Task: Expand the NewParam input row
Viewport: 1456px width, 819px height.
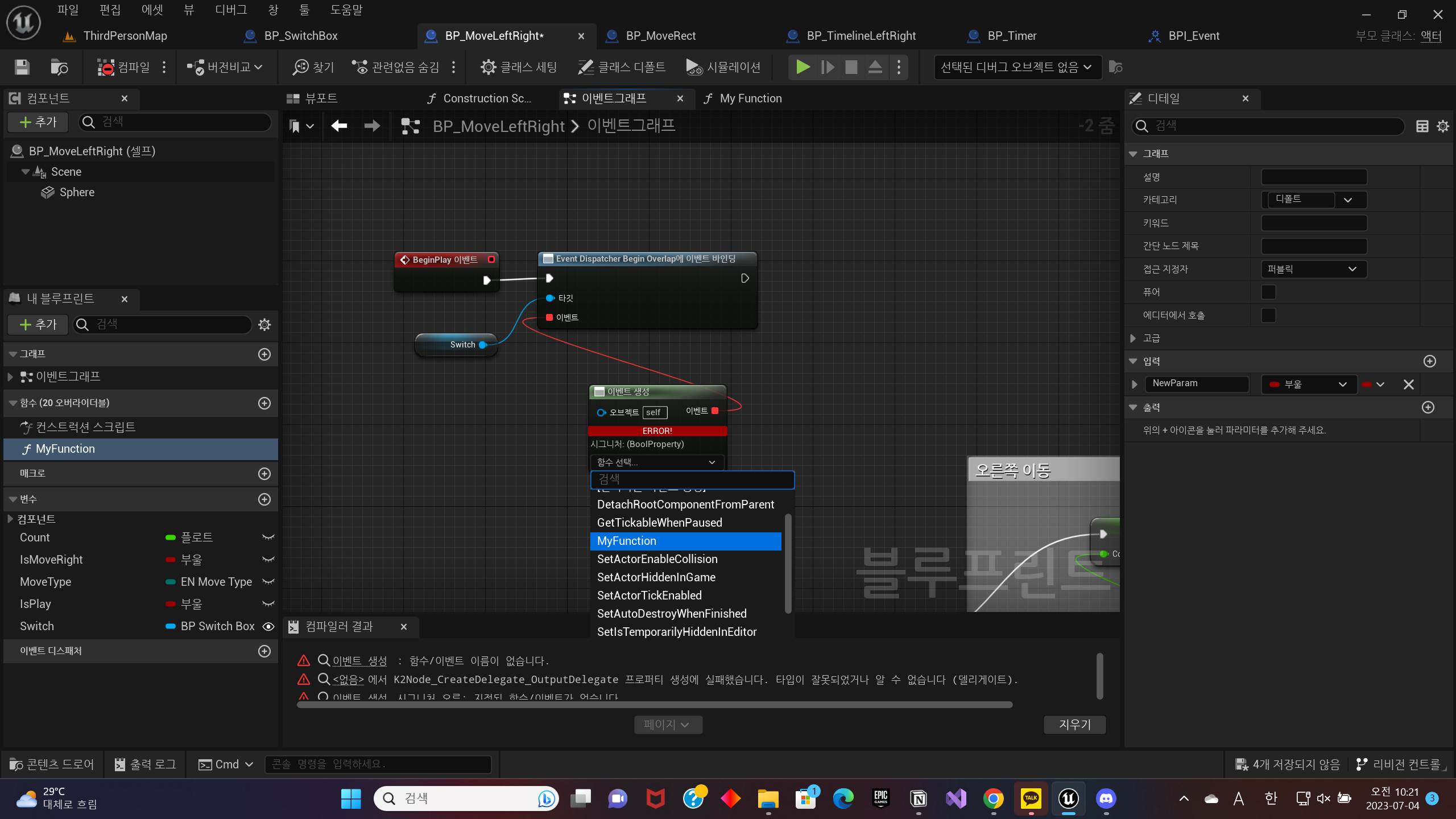Action: pos(1135,384)
